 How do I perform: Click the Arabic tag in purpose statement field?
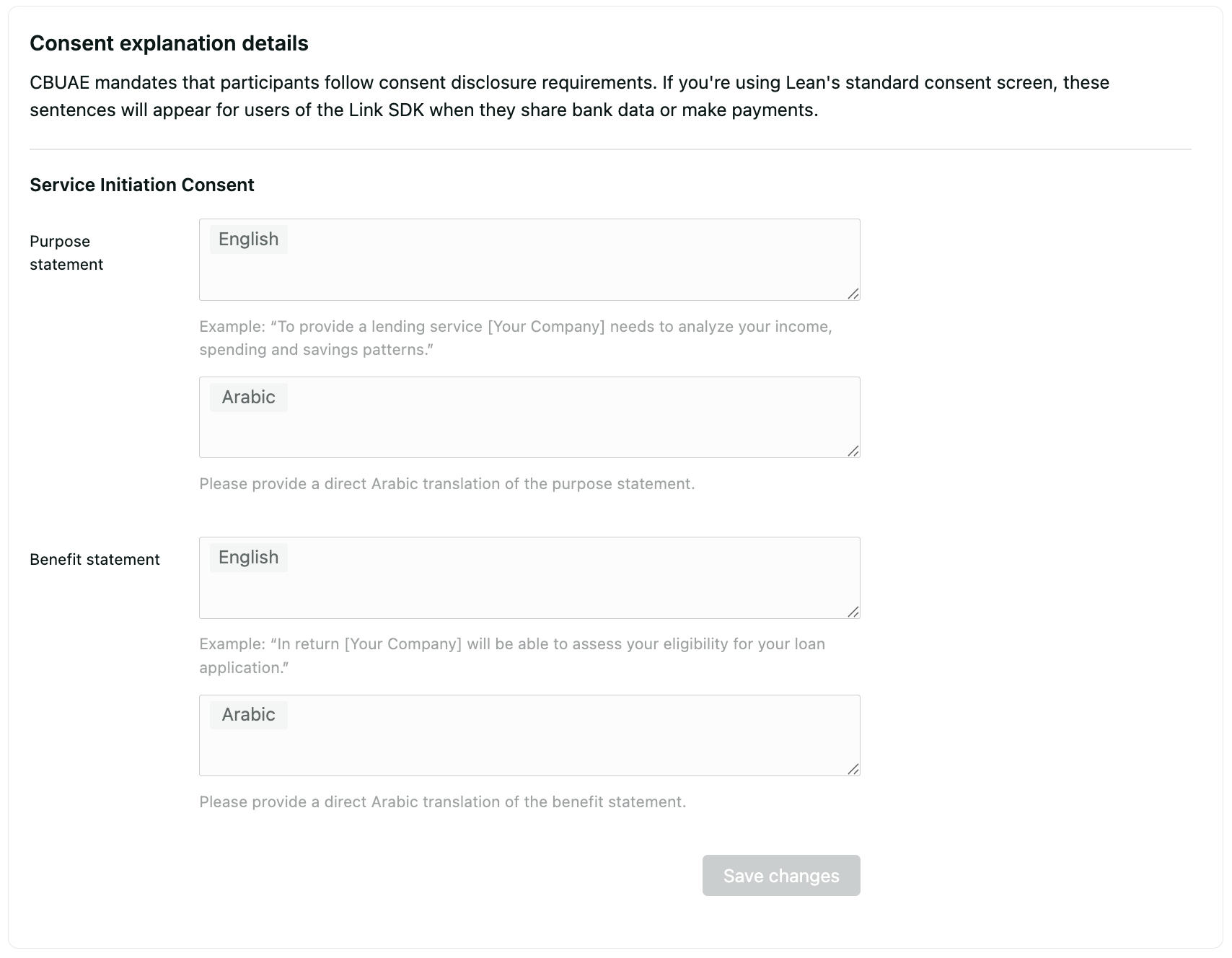(248, 397)
